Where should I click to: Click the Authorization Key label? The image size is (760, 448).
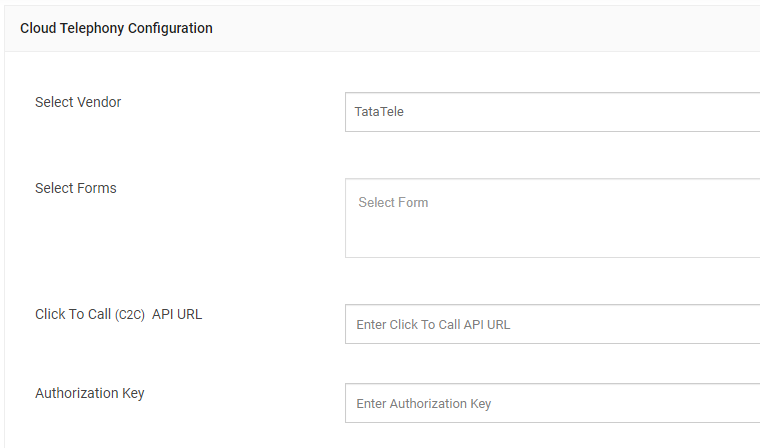pos(90,393)
